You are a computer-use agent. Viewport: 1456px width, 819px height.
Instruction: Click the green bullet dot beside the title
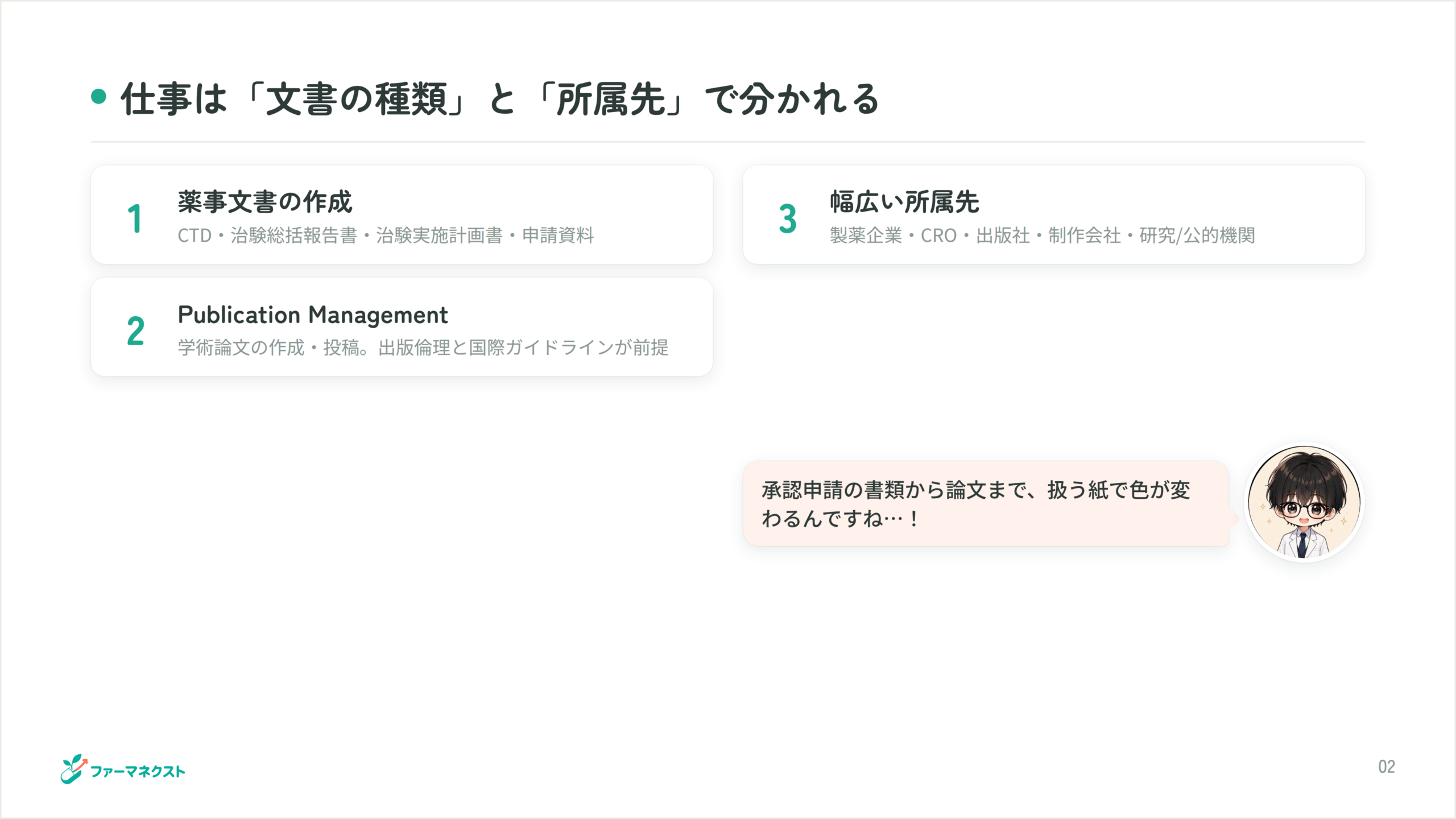point(99,96)
